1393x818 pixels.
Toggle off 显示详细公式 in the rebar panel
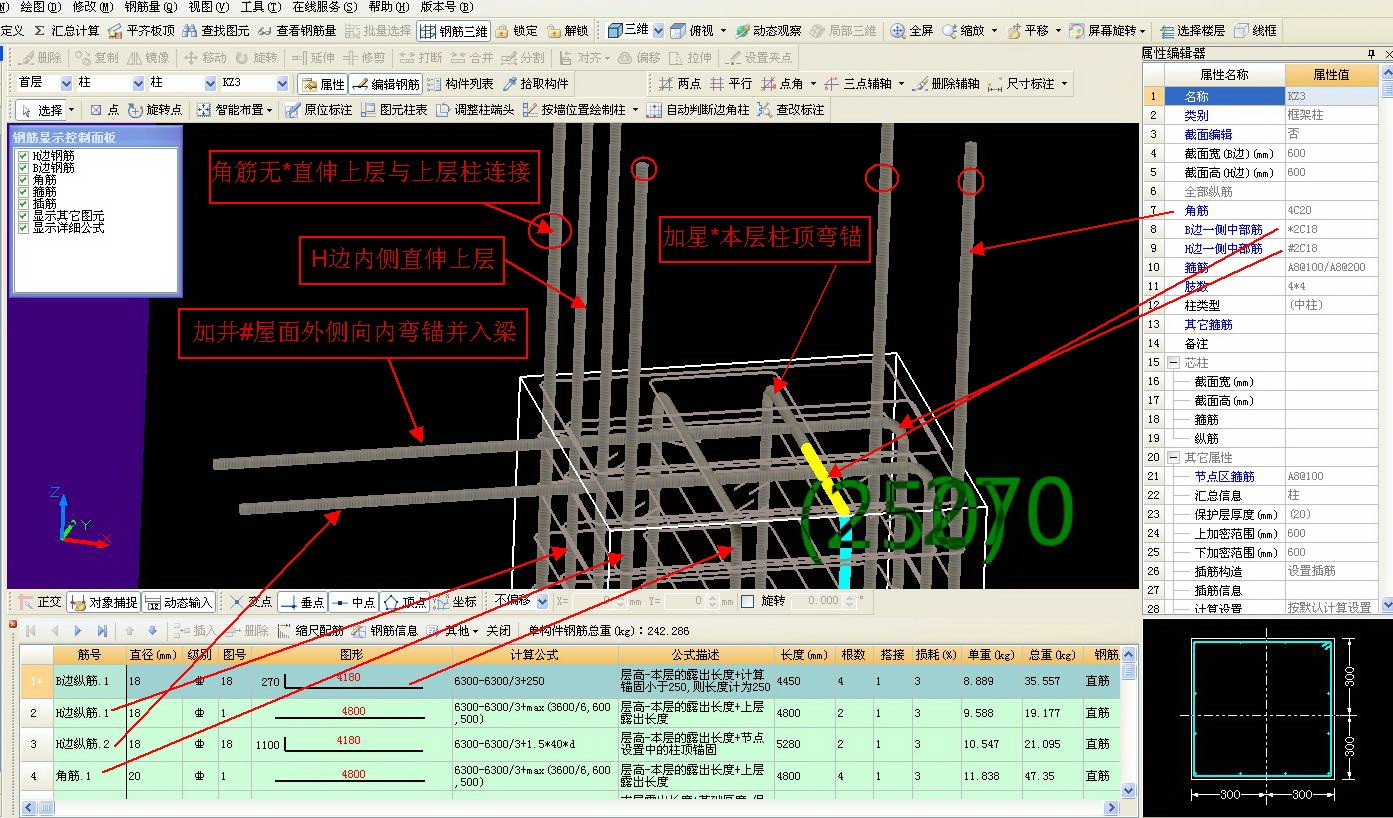point(22,228)
